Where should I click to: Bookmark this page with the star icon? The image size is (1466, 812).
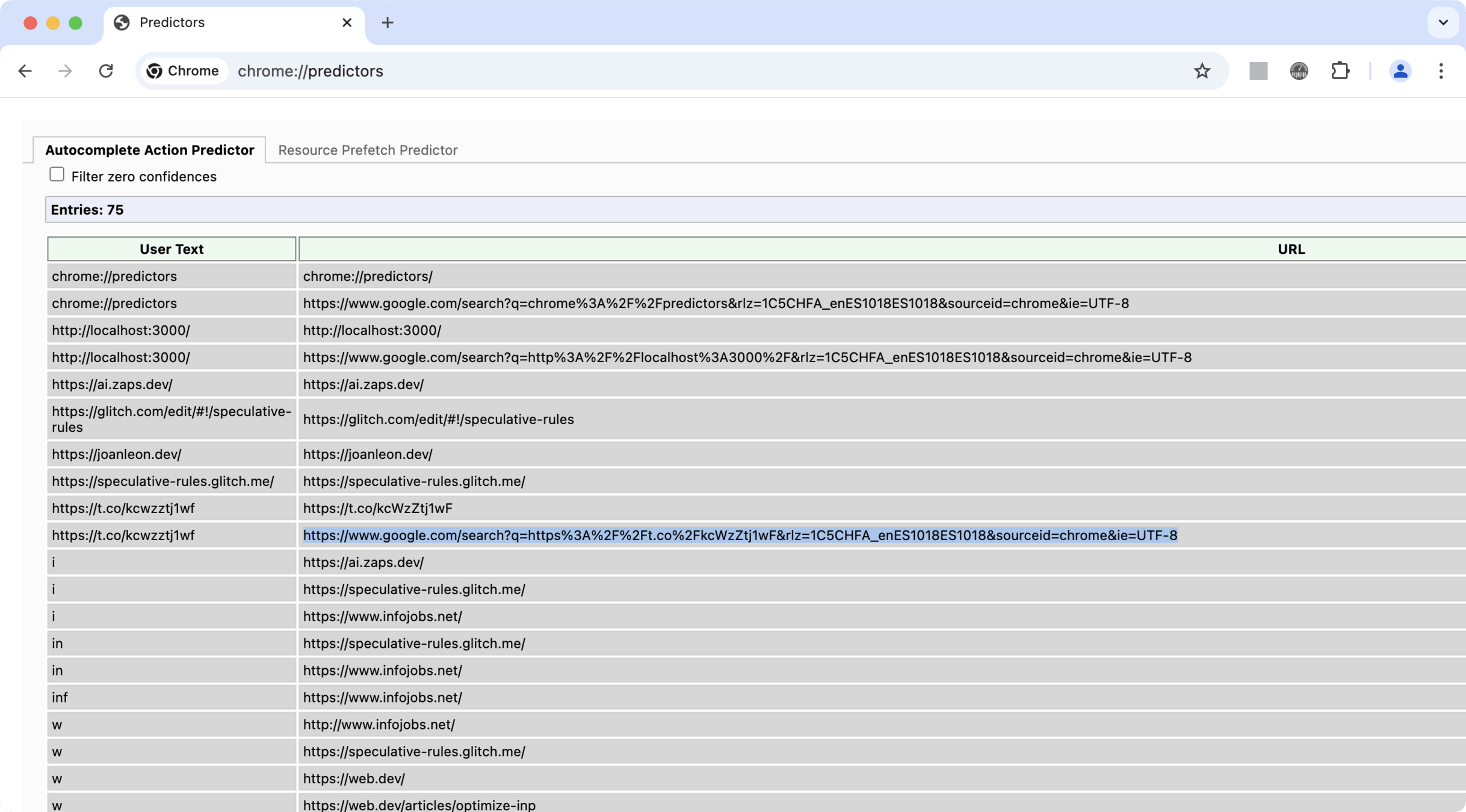pos(1202,71)
